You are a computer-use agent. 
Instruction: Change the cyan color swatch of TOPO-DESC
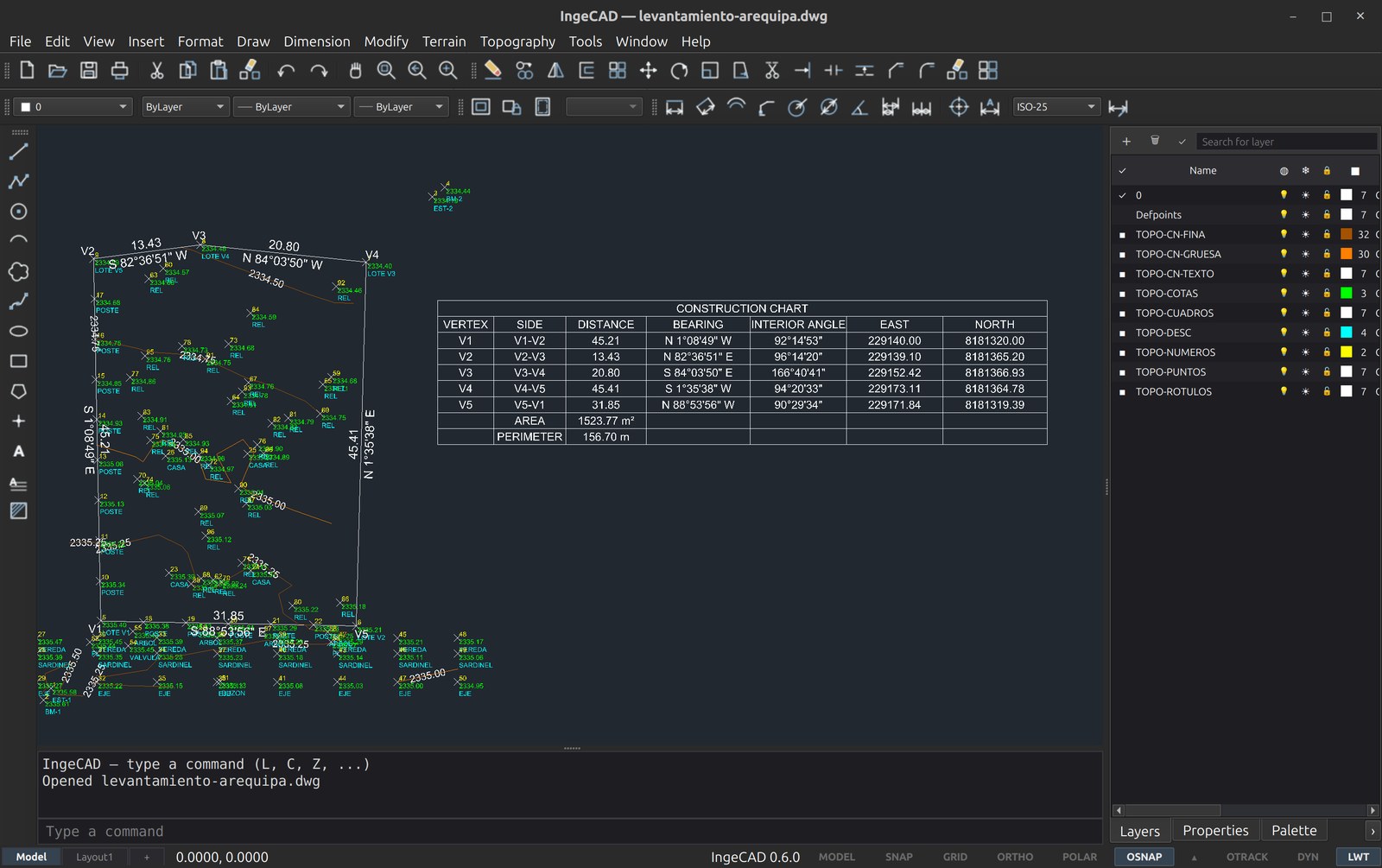(x=1346, y=333)
